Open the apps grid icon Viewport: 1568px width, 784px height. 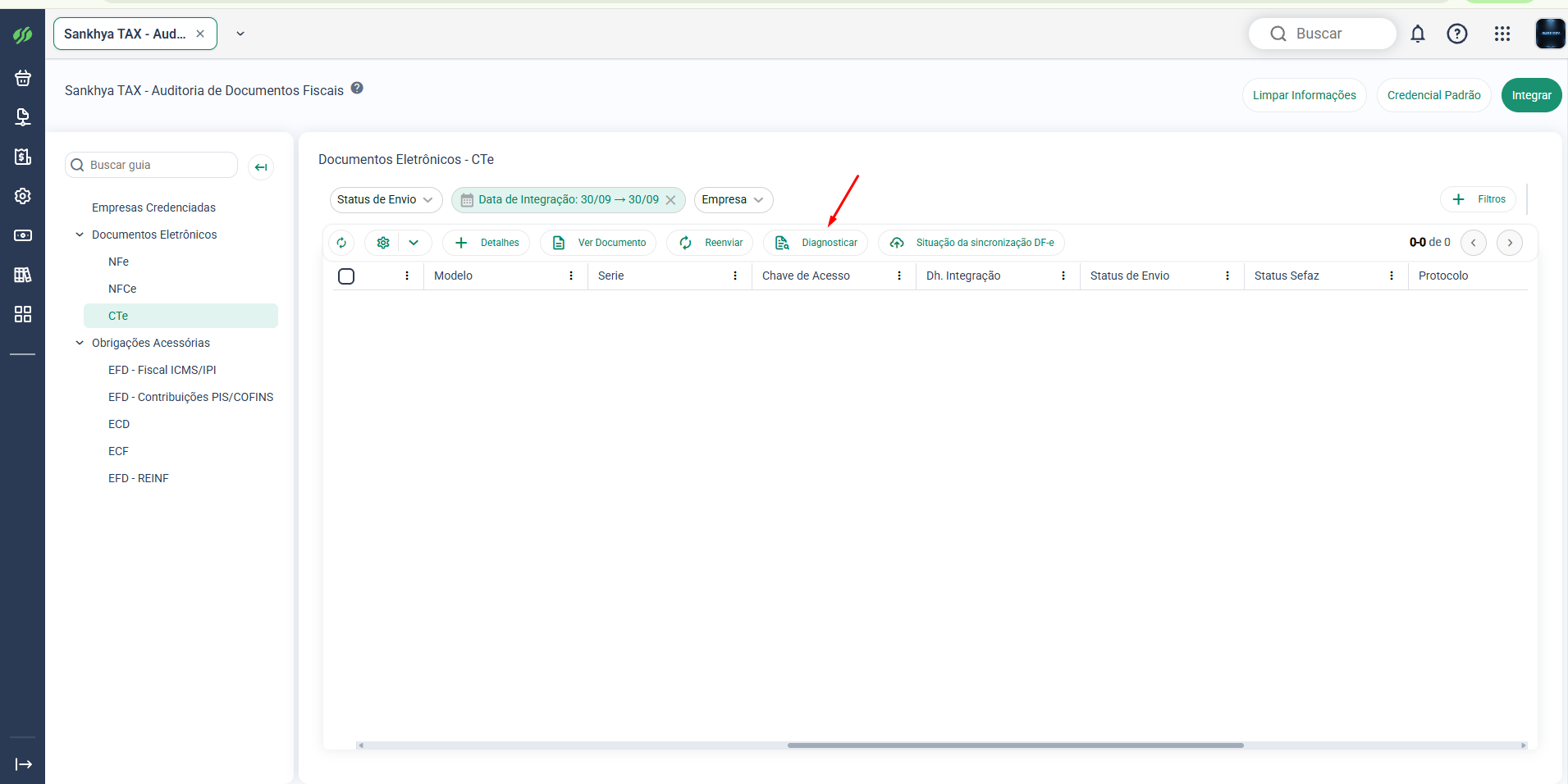point(1502,34)
